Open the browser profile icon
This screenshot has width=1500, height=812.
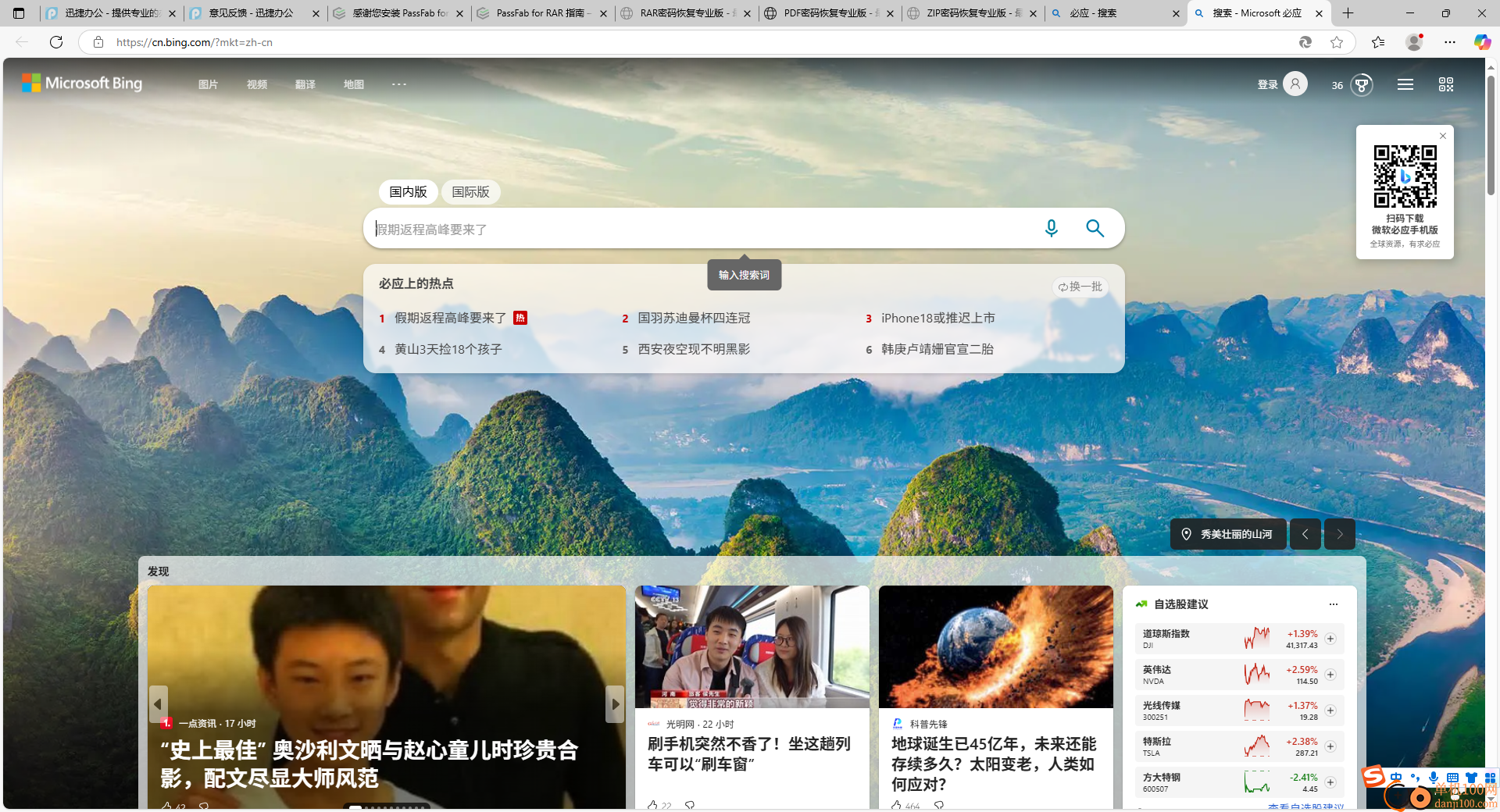[x=1414, y=42]
